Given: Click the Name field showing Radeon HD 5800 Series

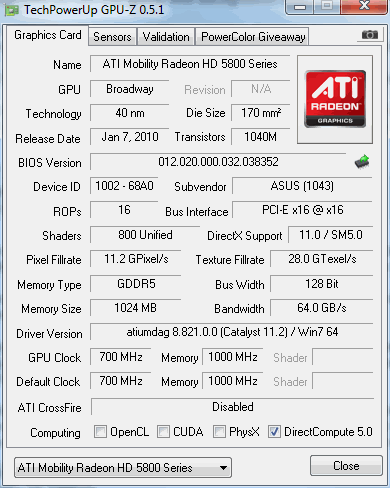Looking at the screenshot, I should click(x=190, y=64).
